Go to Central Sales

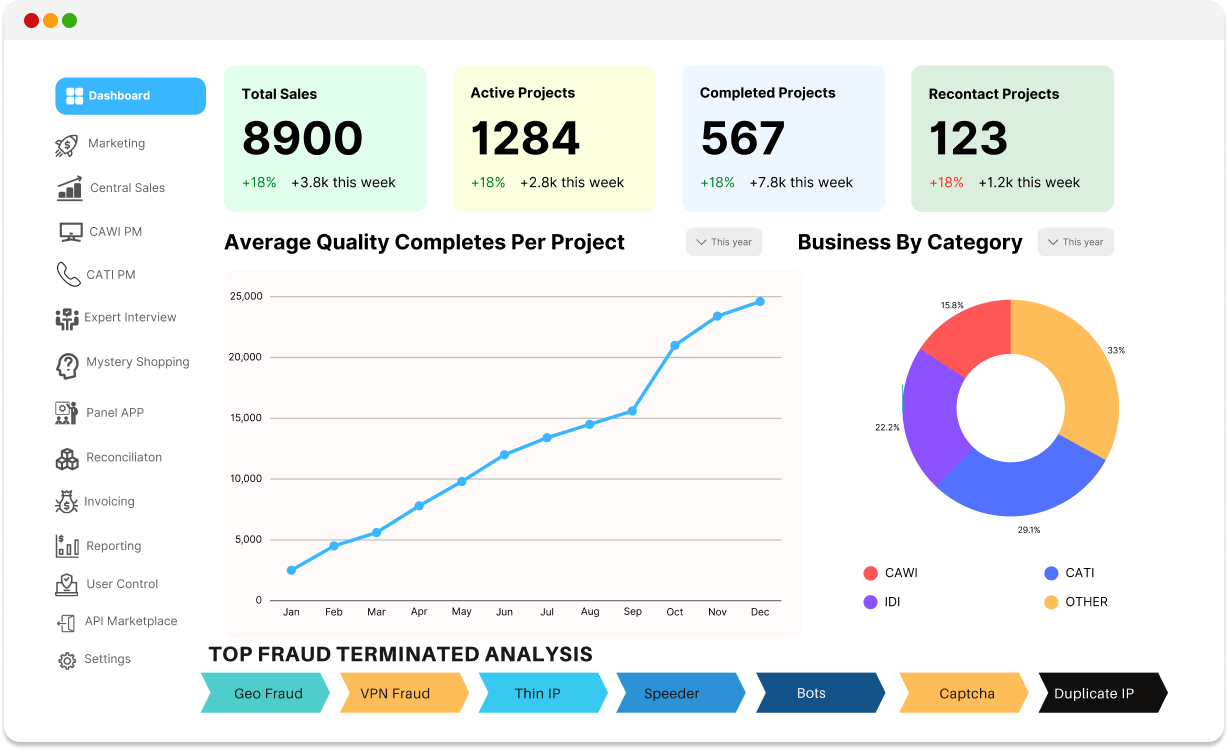pos(127,188)
